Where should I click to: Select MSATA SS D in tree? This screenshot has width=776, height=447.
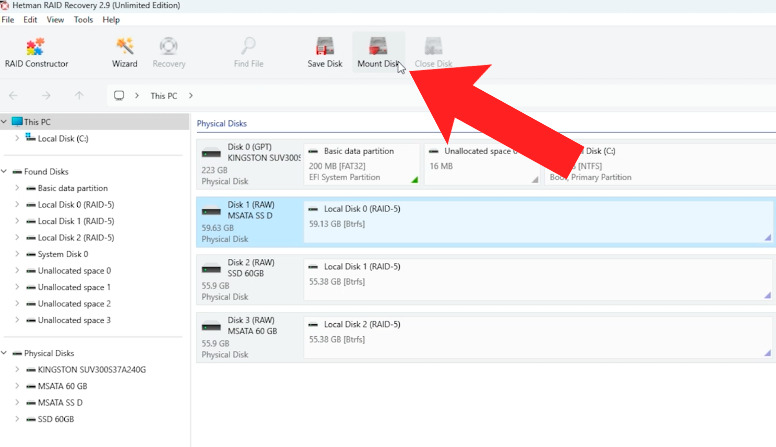click(60, 403)
